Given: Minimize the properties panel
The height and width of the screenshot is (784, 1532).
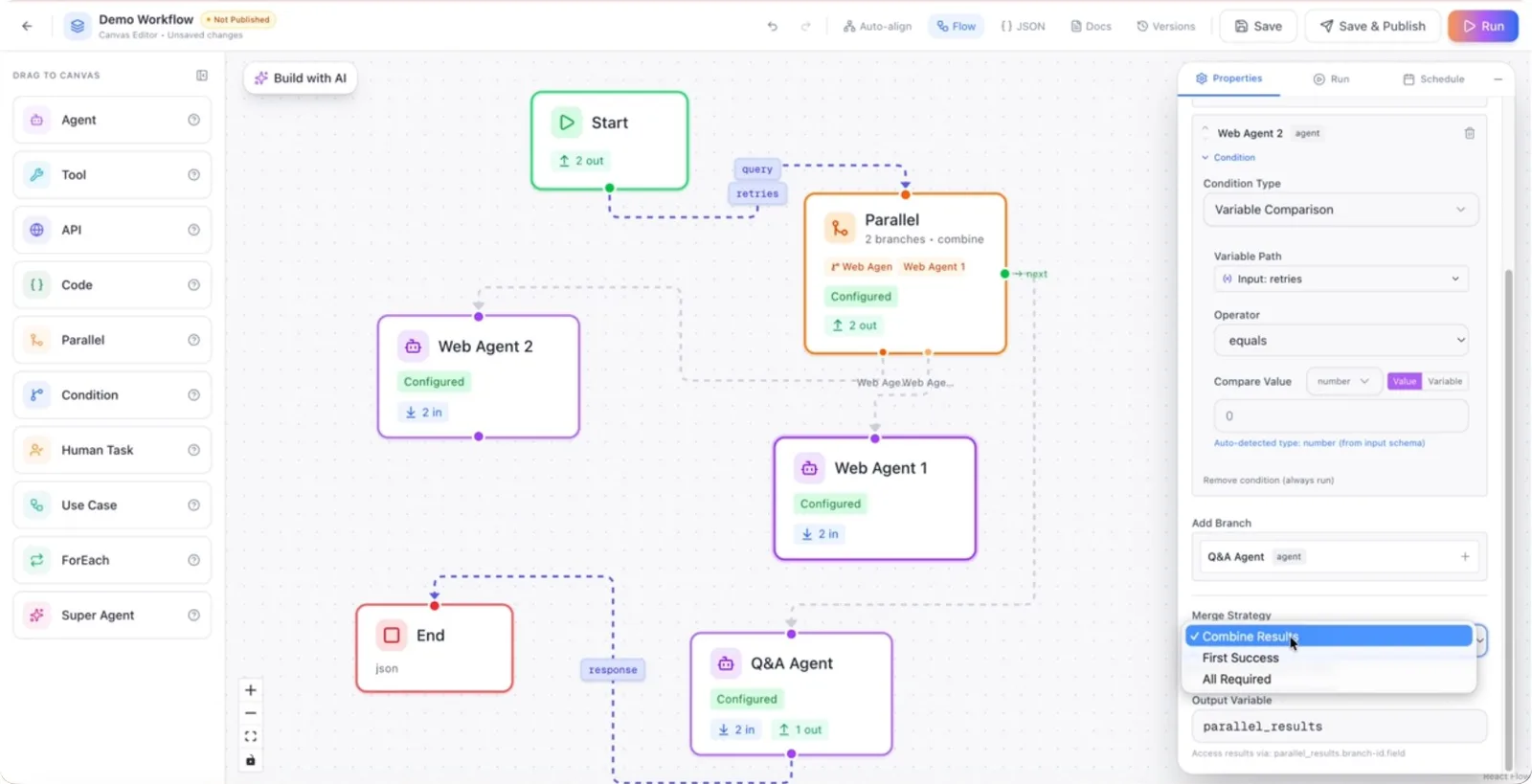Looking at the screenshot, I should tap(1498, 79).
